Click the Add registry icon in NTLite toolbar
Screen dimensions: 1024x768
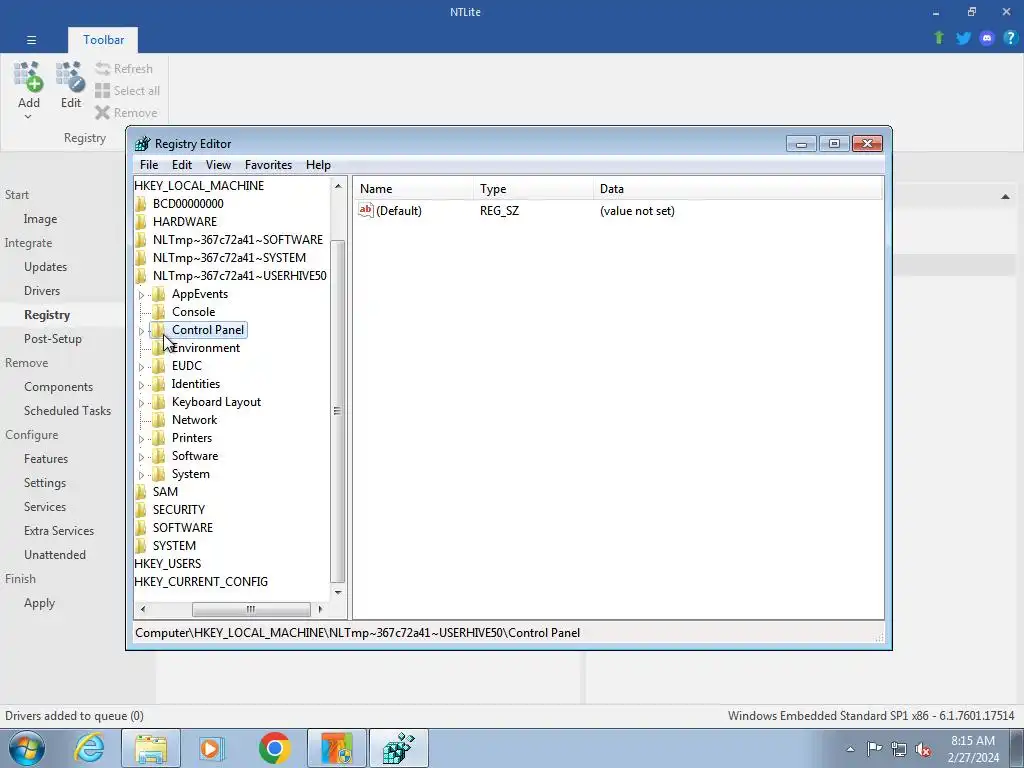28,76
